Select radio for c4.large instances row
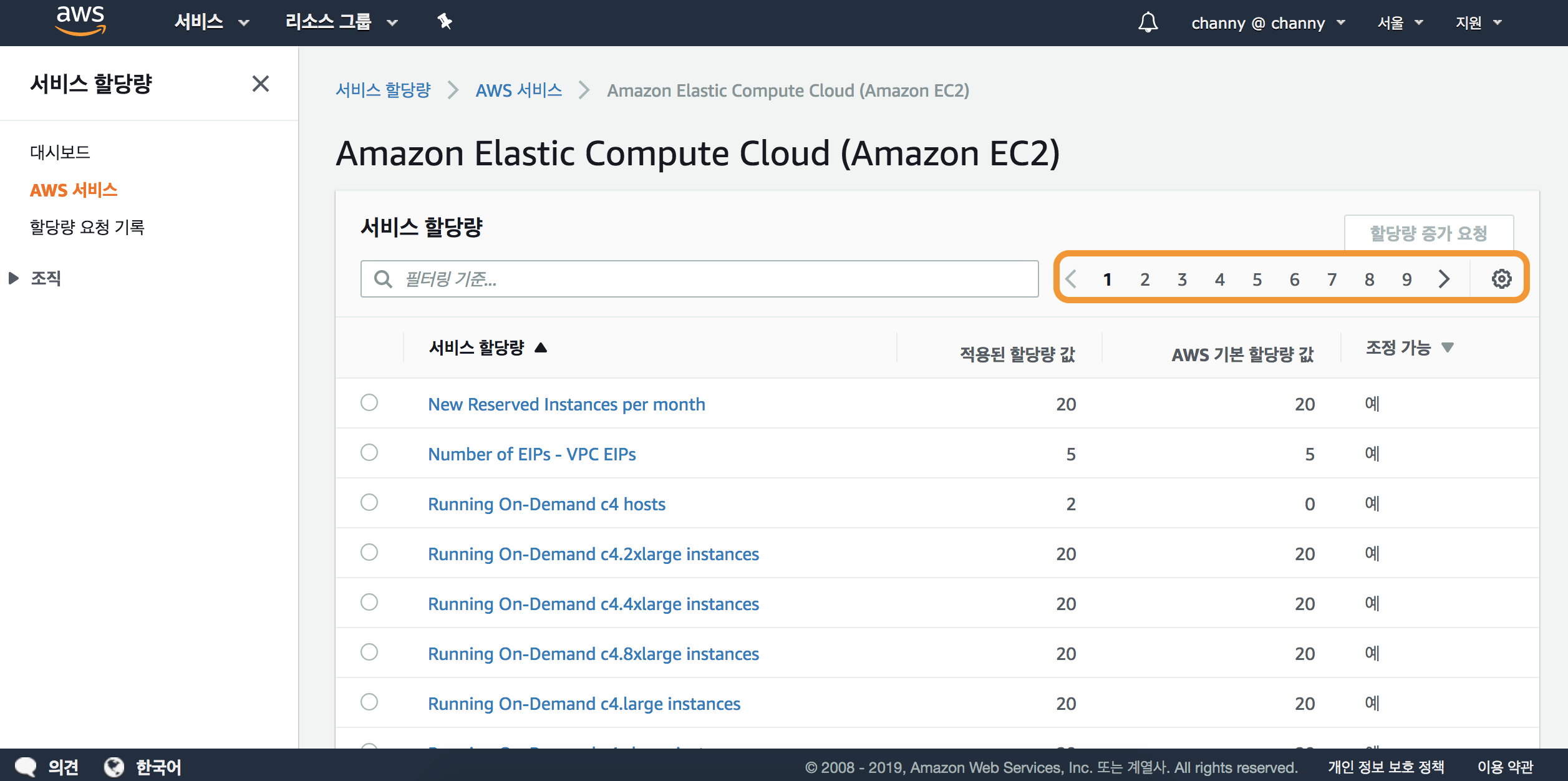 pos(369,702)
